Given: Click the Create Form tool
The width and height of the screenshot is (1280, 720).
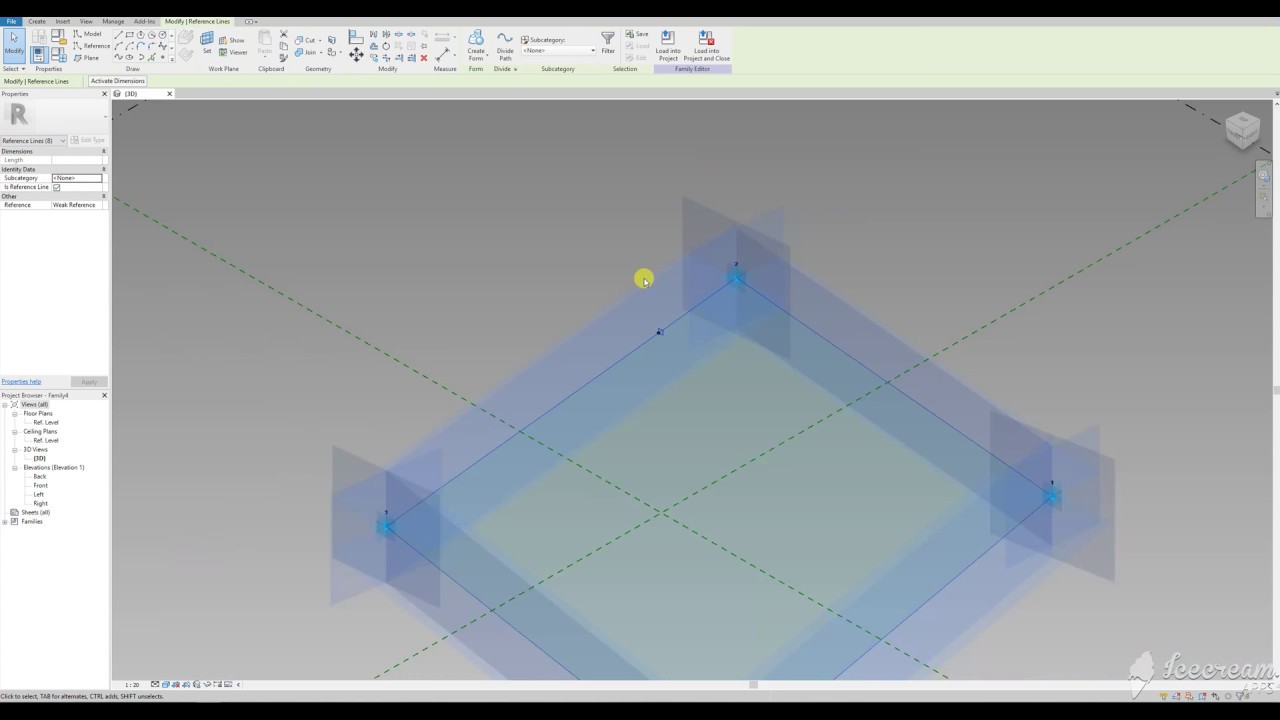Looking at the screenshot, I should coord(476,45).
